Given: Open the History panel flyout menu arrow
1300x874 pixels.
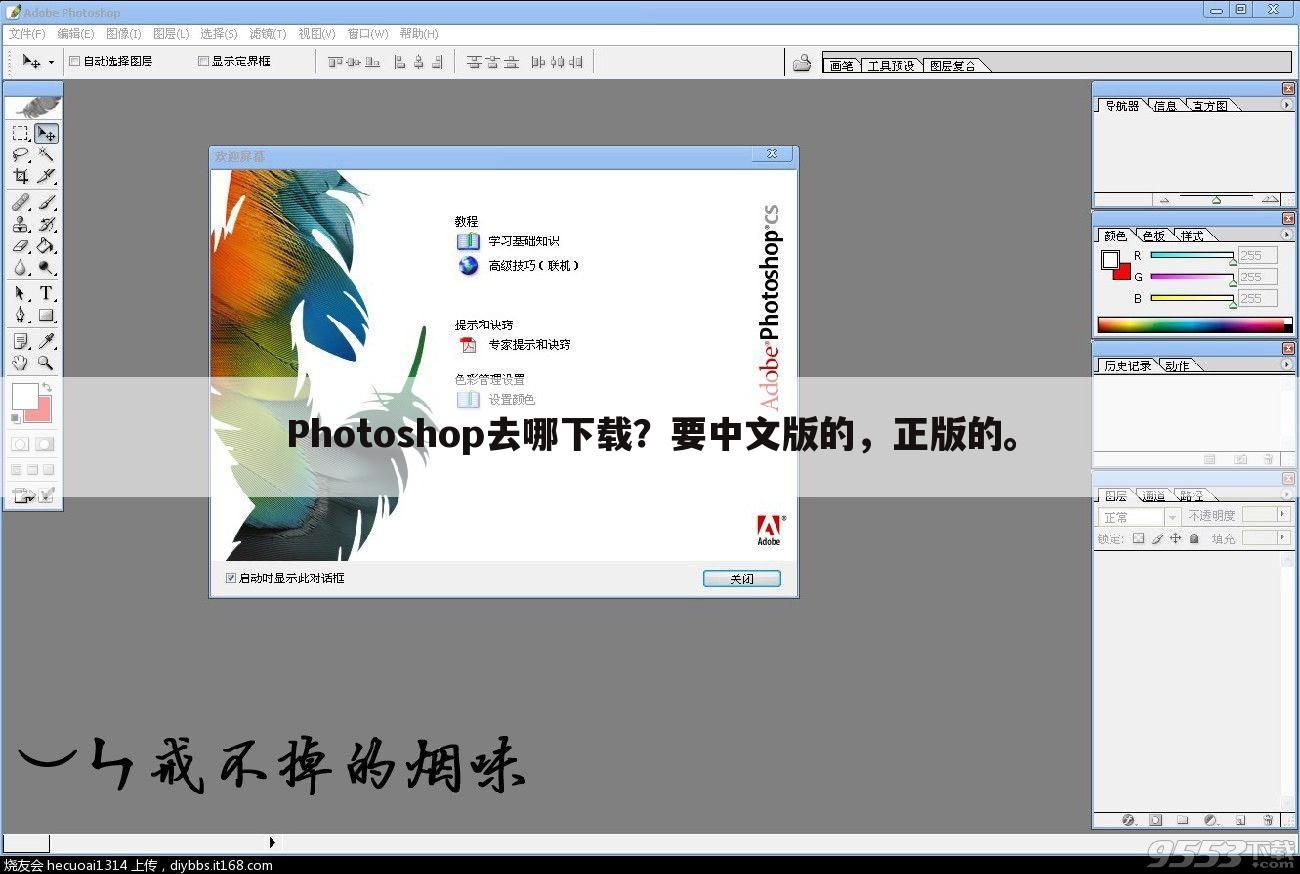Looking at the screenshot, I should coord(1287,365).
